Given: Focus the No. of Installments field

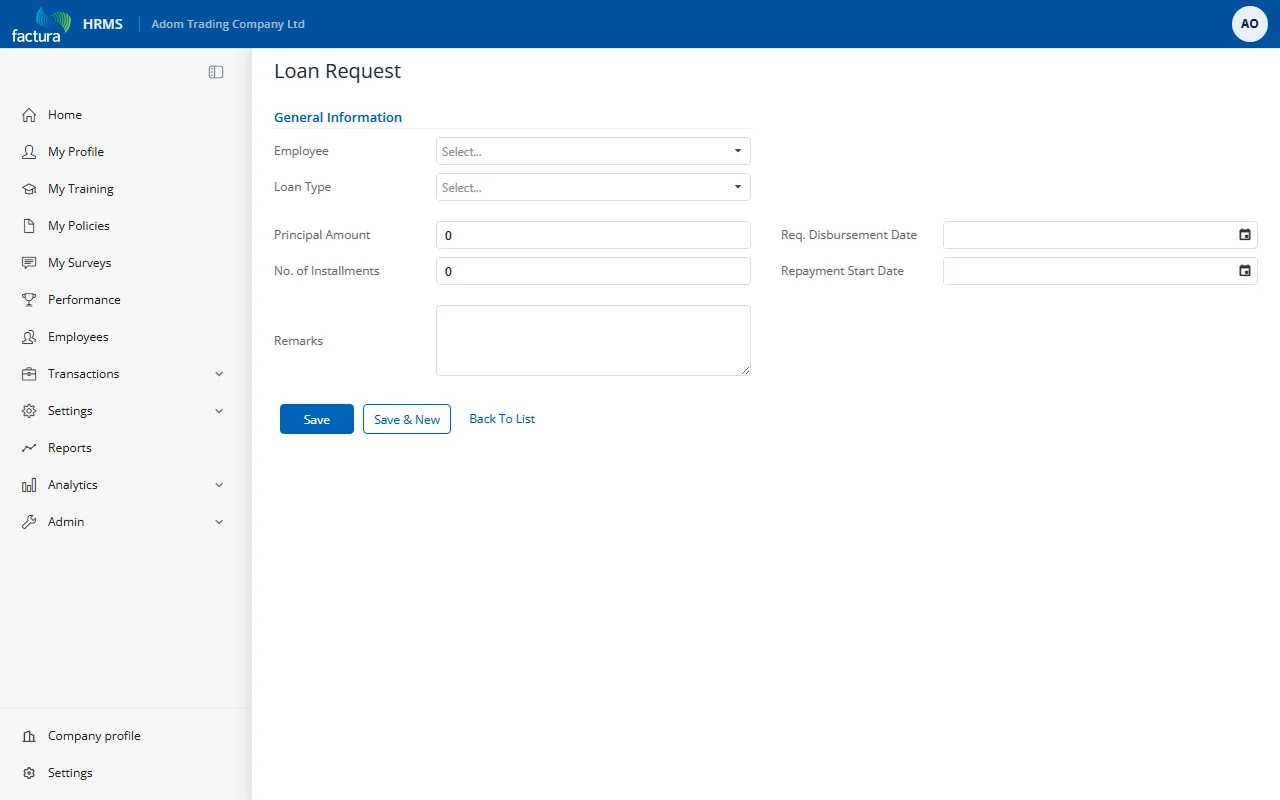Looking at the screenshot, I should 593,271.
